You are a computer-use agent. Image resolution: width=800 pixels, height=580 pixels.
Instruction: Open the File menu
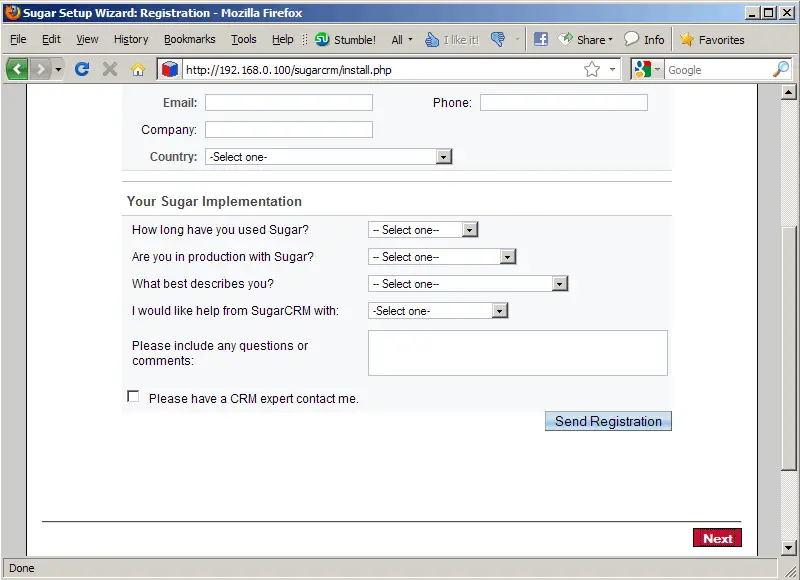(x=18, y=39)
